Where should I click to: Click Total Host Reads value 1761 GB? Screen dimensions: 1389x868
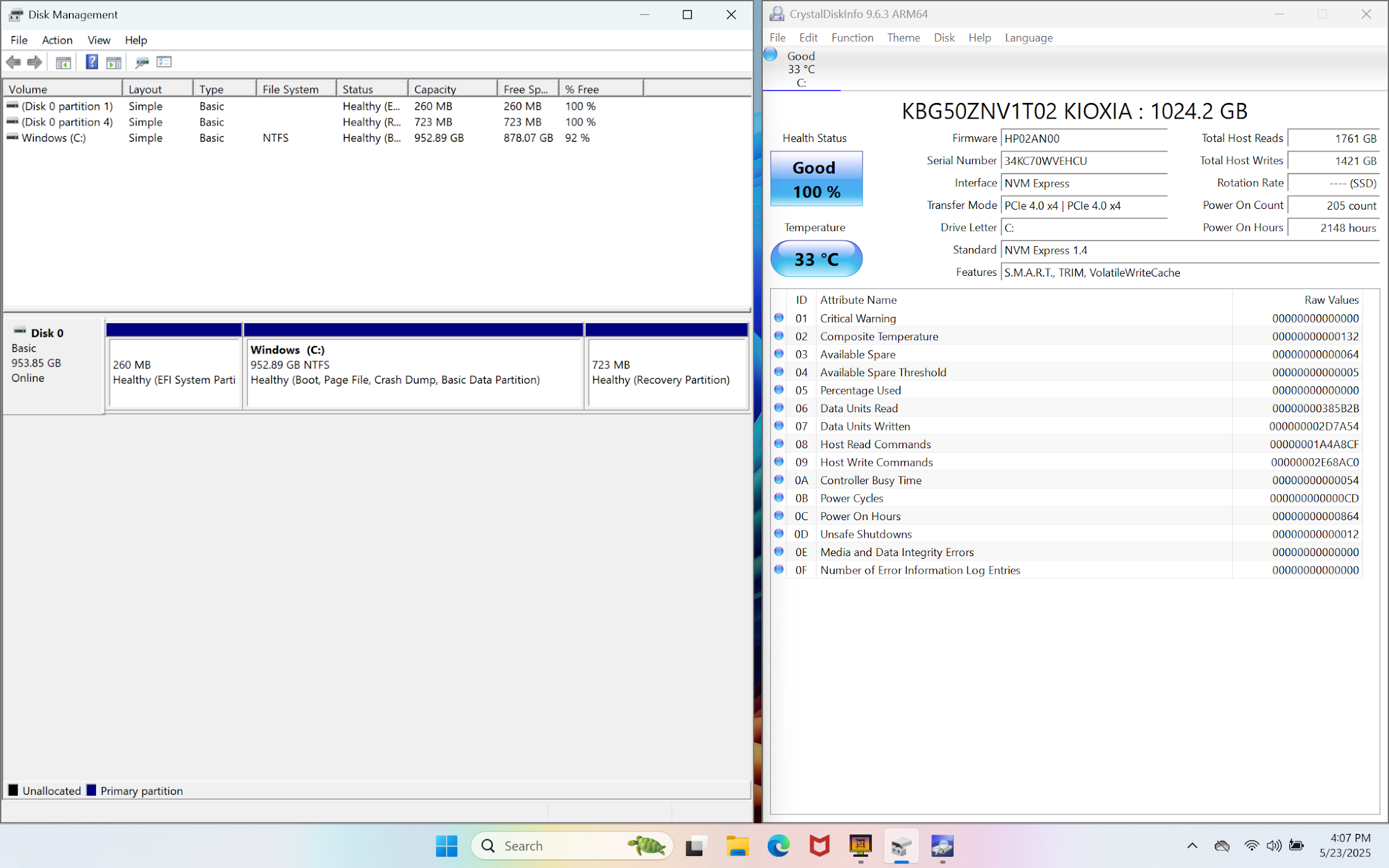pyautogui.click(x=1333, y=139)
